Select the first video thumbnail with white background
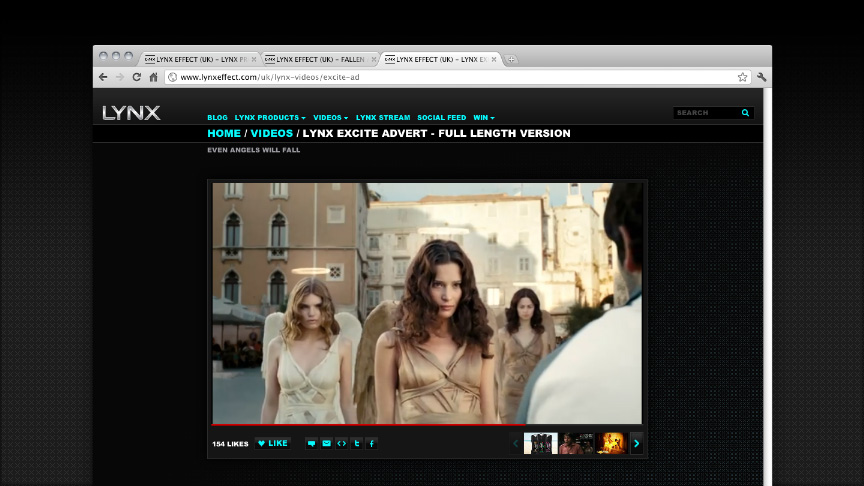The image size is (864, 486). [541, 444]
